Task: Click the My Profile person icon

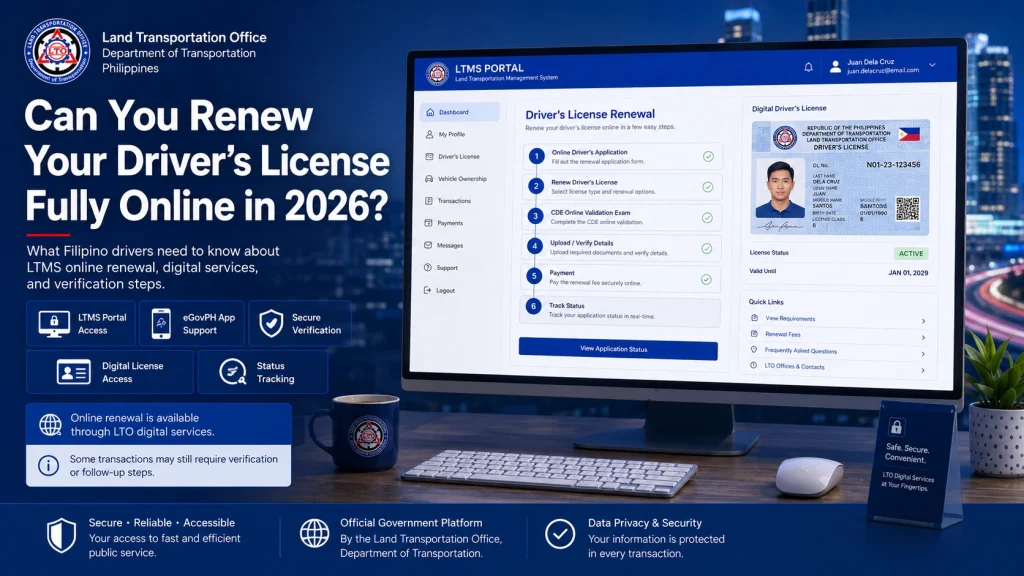Action: click(429, 135)
